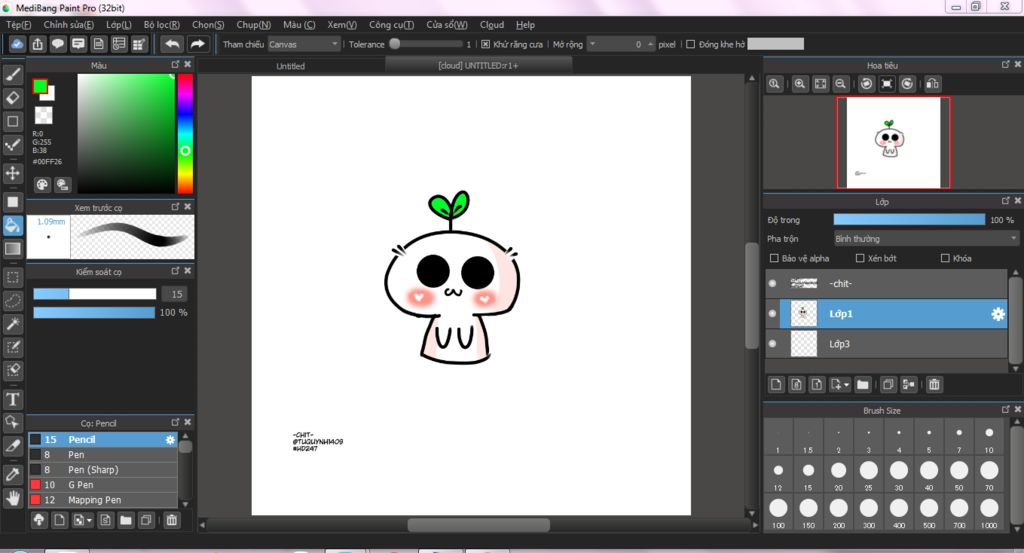
Task: Select the G Pen brush
Action: pos(103,485)
